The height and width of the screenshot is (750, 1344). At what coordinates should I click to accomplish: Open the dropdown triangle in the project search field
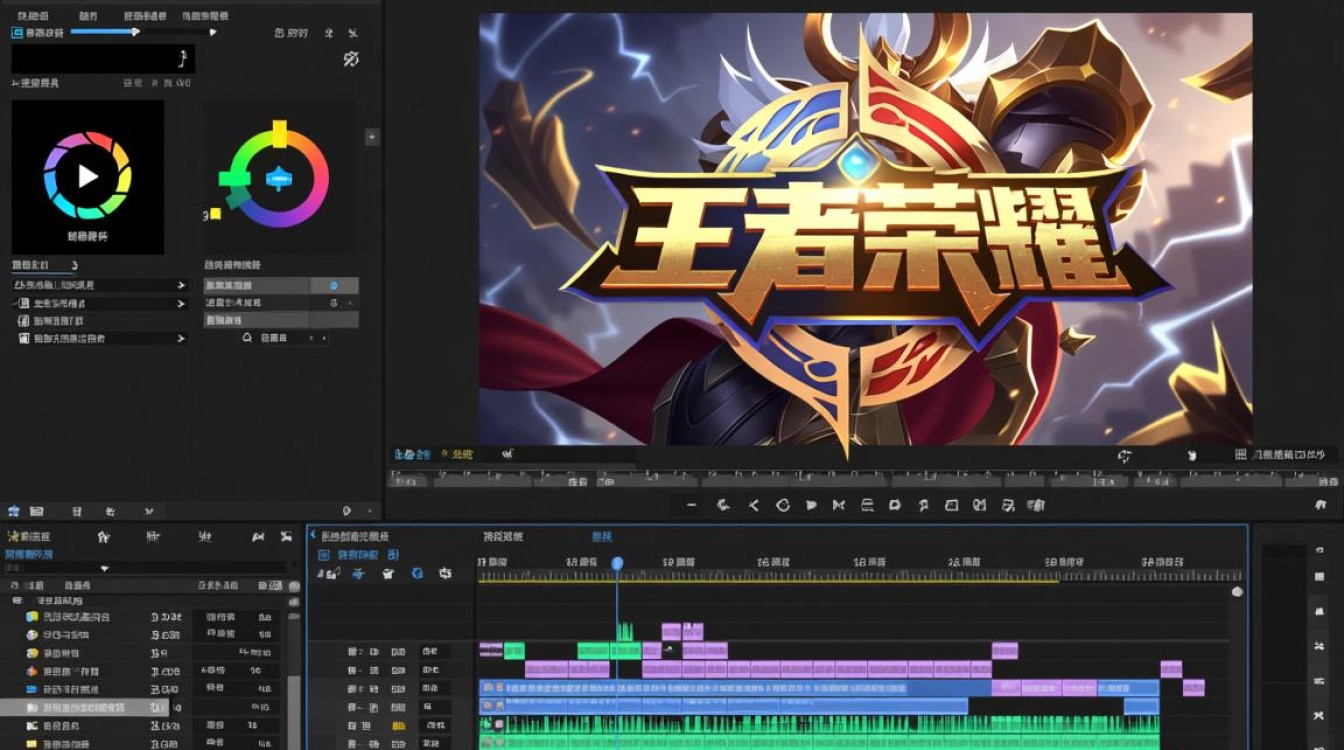pos(105,569)
